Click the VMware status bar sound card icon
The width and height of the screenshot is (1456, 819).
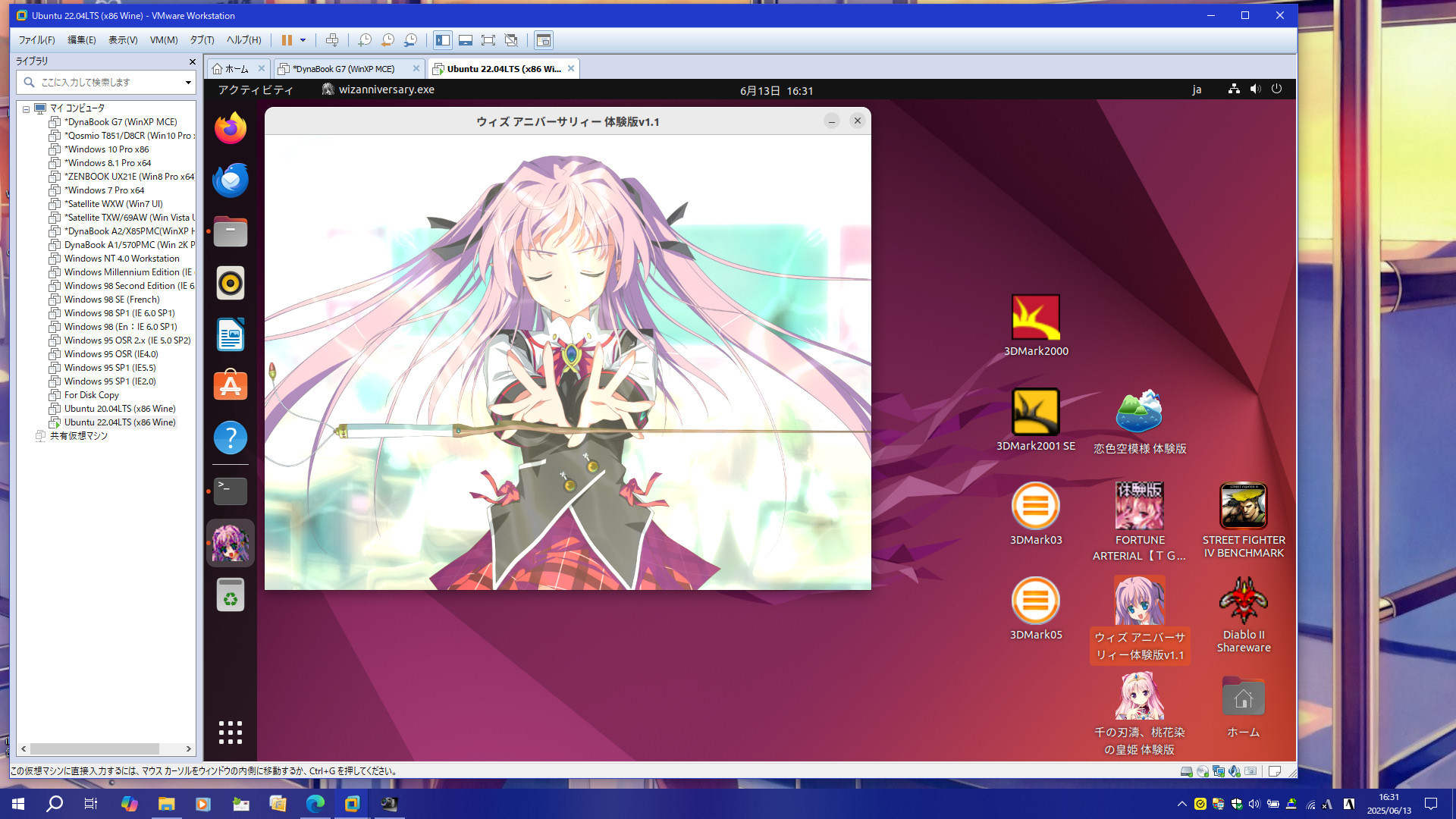click(1235, 771)
